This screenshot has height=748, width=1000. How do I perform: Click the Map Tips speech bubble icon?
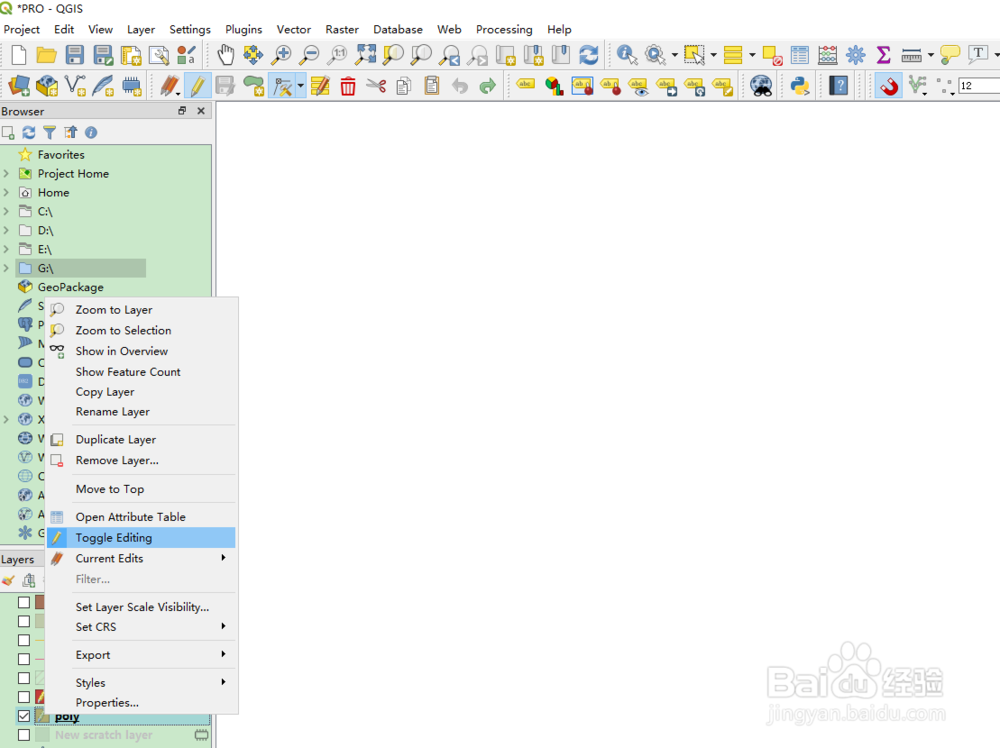click(950, 55)
